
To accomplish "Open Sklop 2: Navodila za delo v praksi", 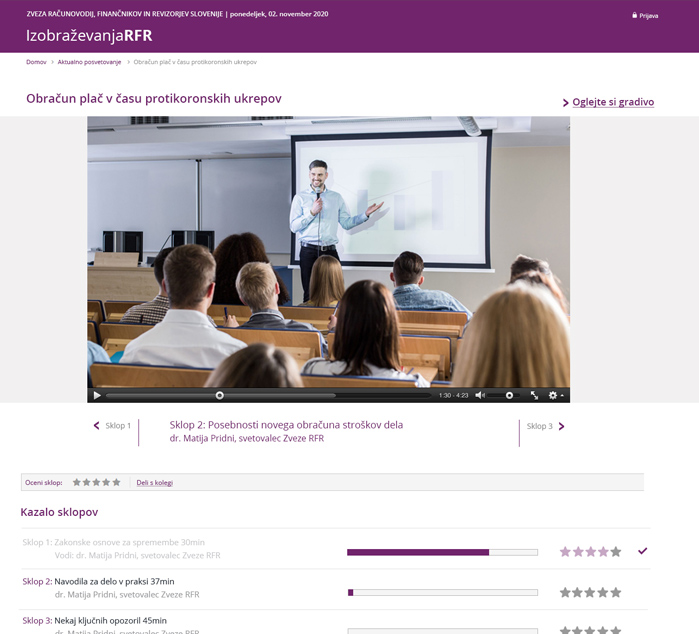I will (113, 581).
